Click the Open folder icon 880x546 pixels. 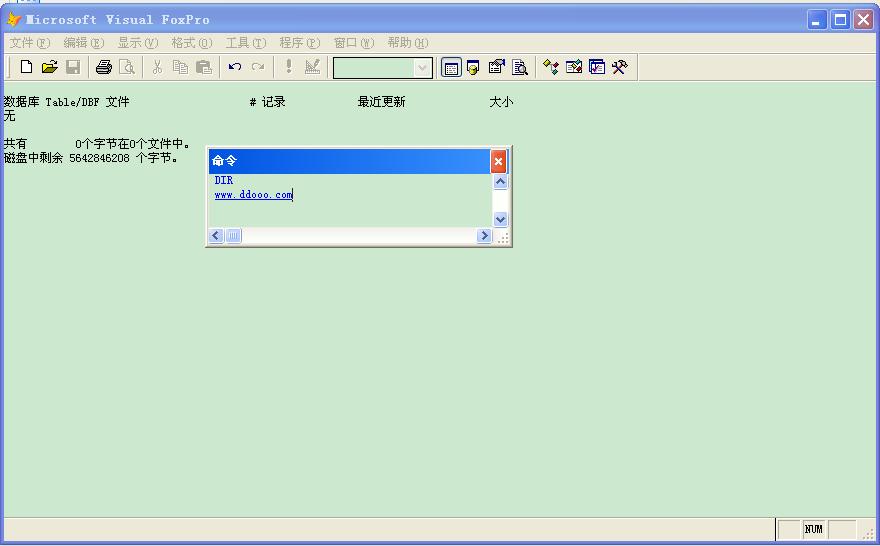49,67
